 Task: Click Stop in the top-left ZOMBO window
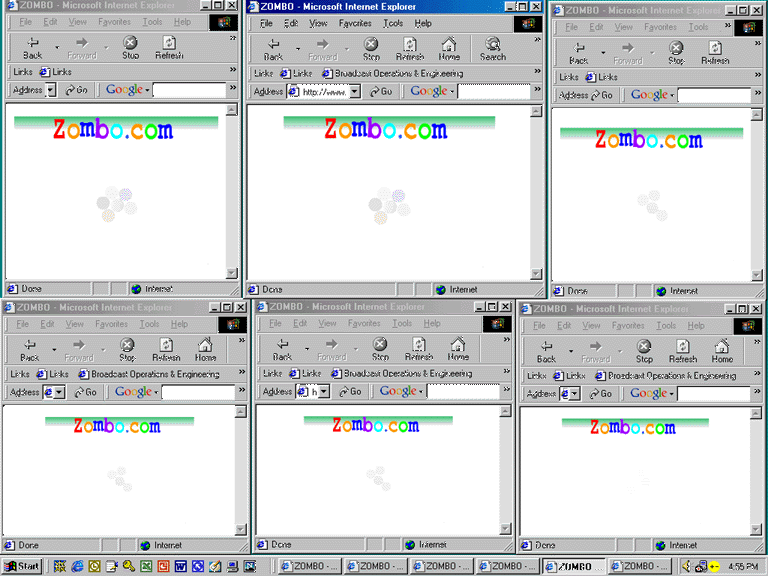pyautogui.click(x=130, y=48)
